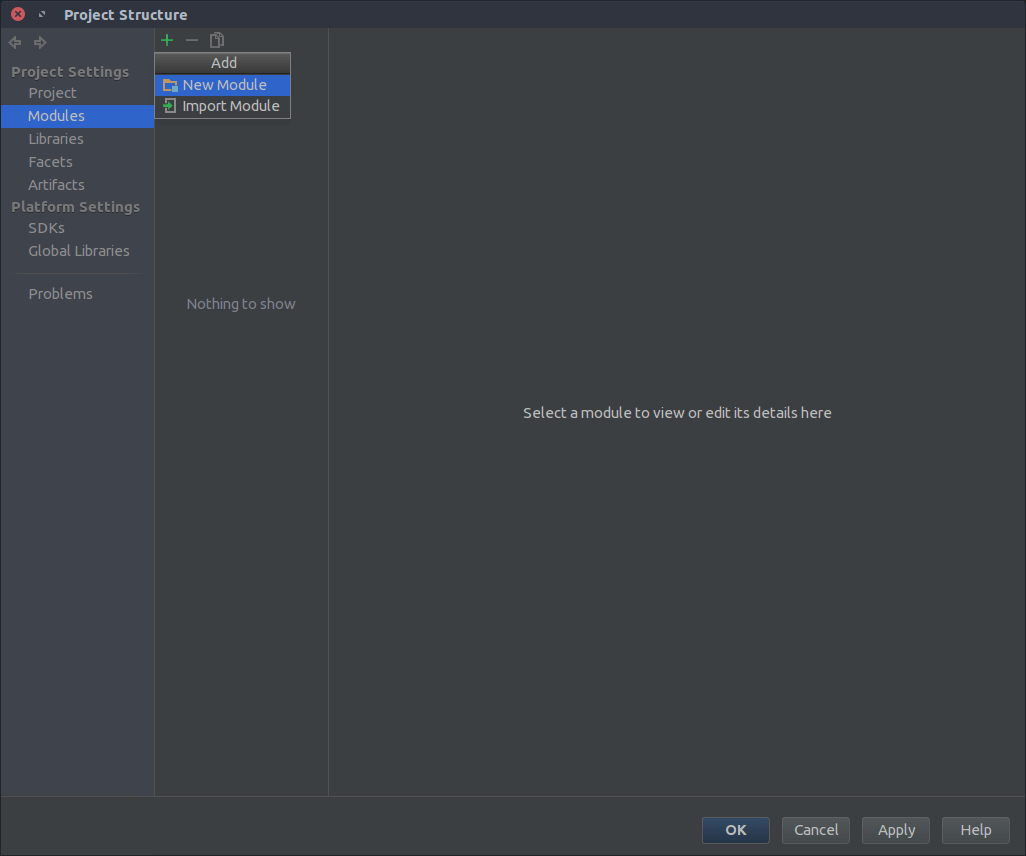Close the Project Structure dialog window
This screenshot has height=856, width=1026.
pyautogui.click(x=18, y=15)
